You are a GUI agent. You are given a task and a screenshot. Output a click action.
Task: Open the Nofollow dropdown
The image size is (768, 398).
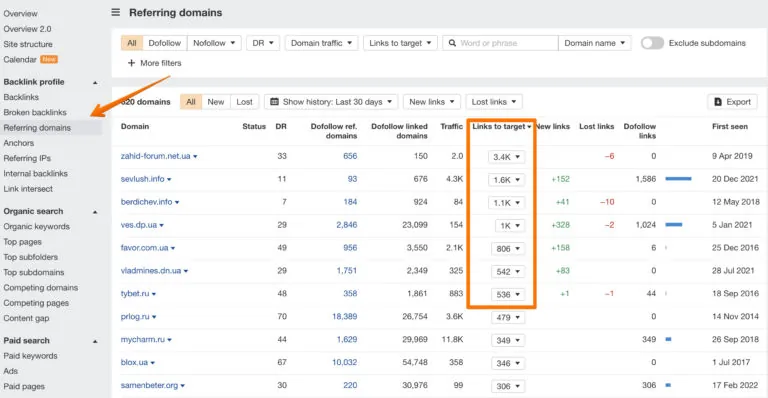[x=214, y=43]
